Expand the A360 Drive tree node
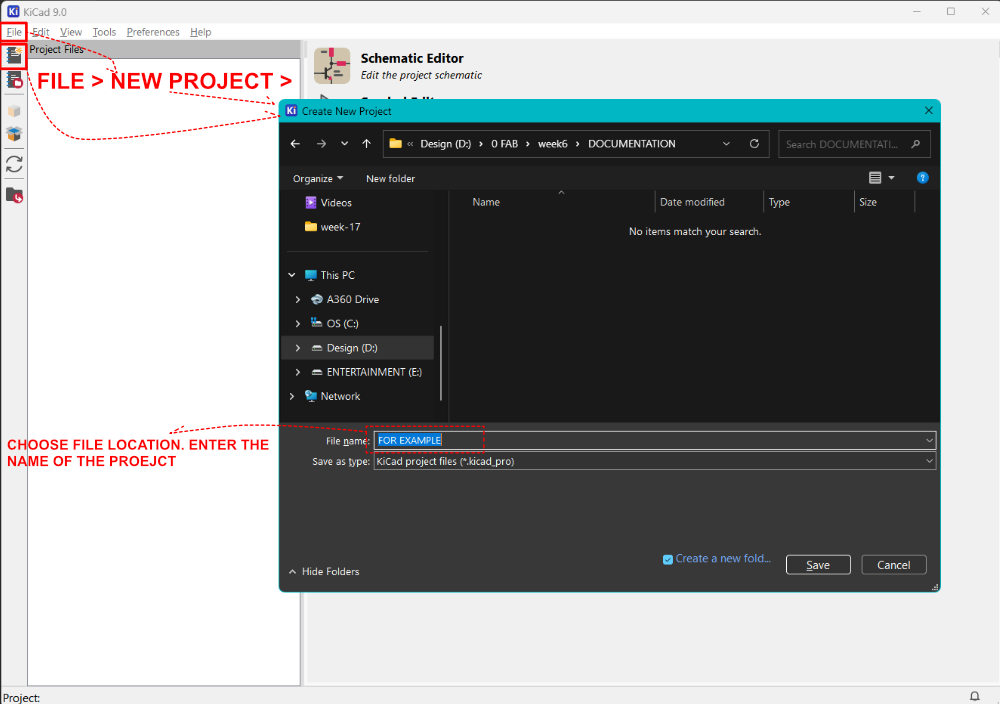1000x704 pixels. point(298,300)
